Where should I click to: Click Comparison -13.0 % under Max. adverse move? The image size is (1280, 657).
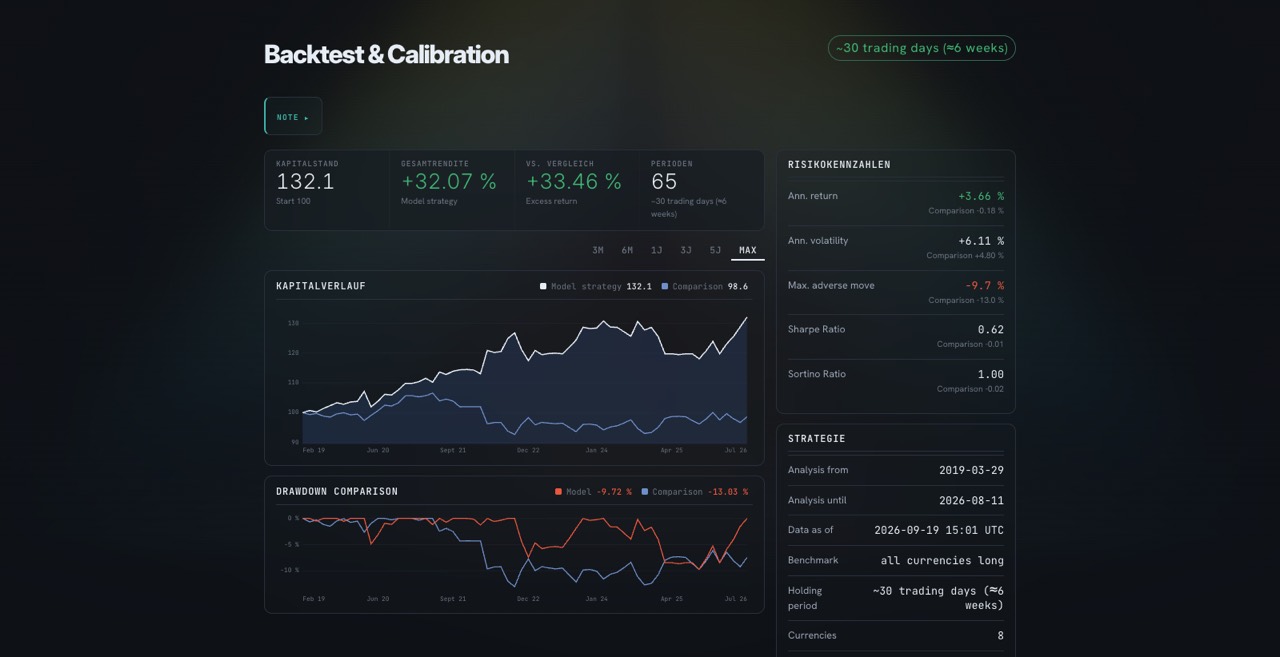click(x=966, y=300)
